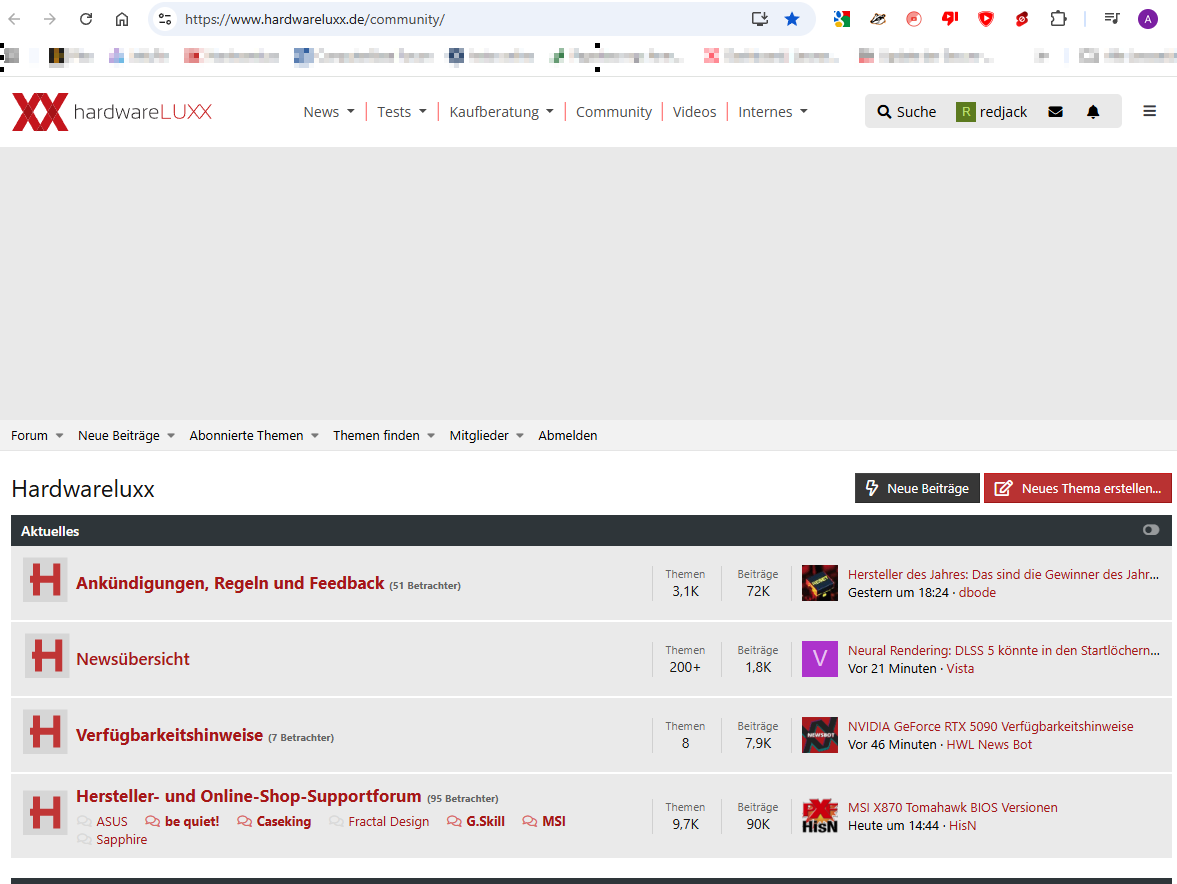Screen dimensions: 1177x884
Task: Open the envelope messages icon
Action: point(1055,112)
